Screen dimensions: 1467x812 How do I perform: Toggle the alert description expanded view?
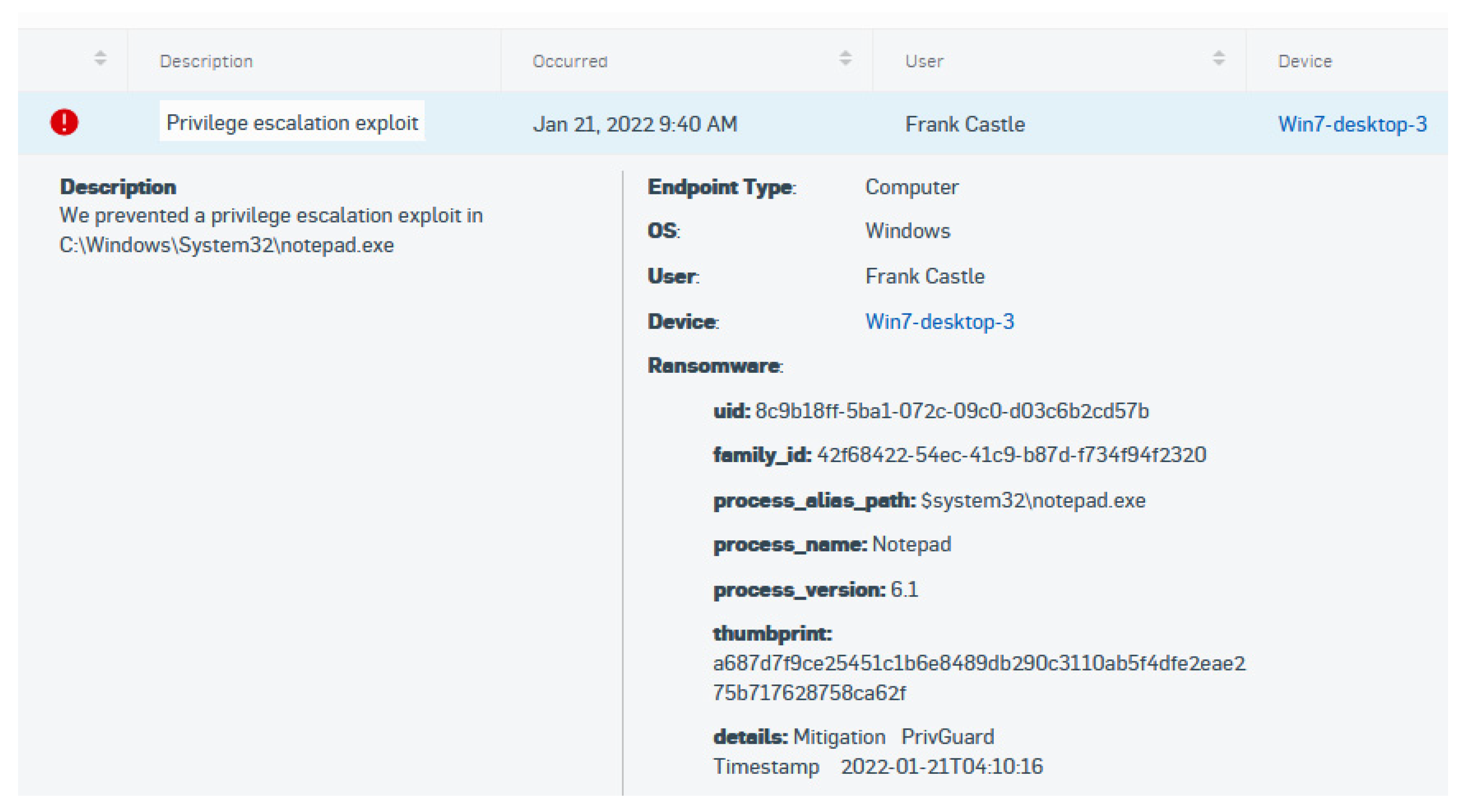click(291, 124)
